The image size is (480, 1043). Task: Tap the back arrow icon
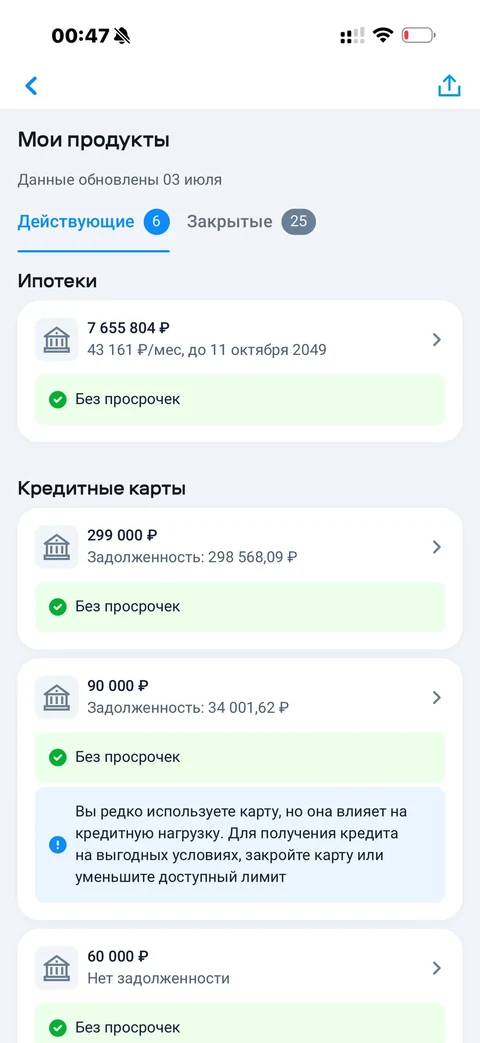click(31, 86)
